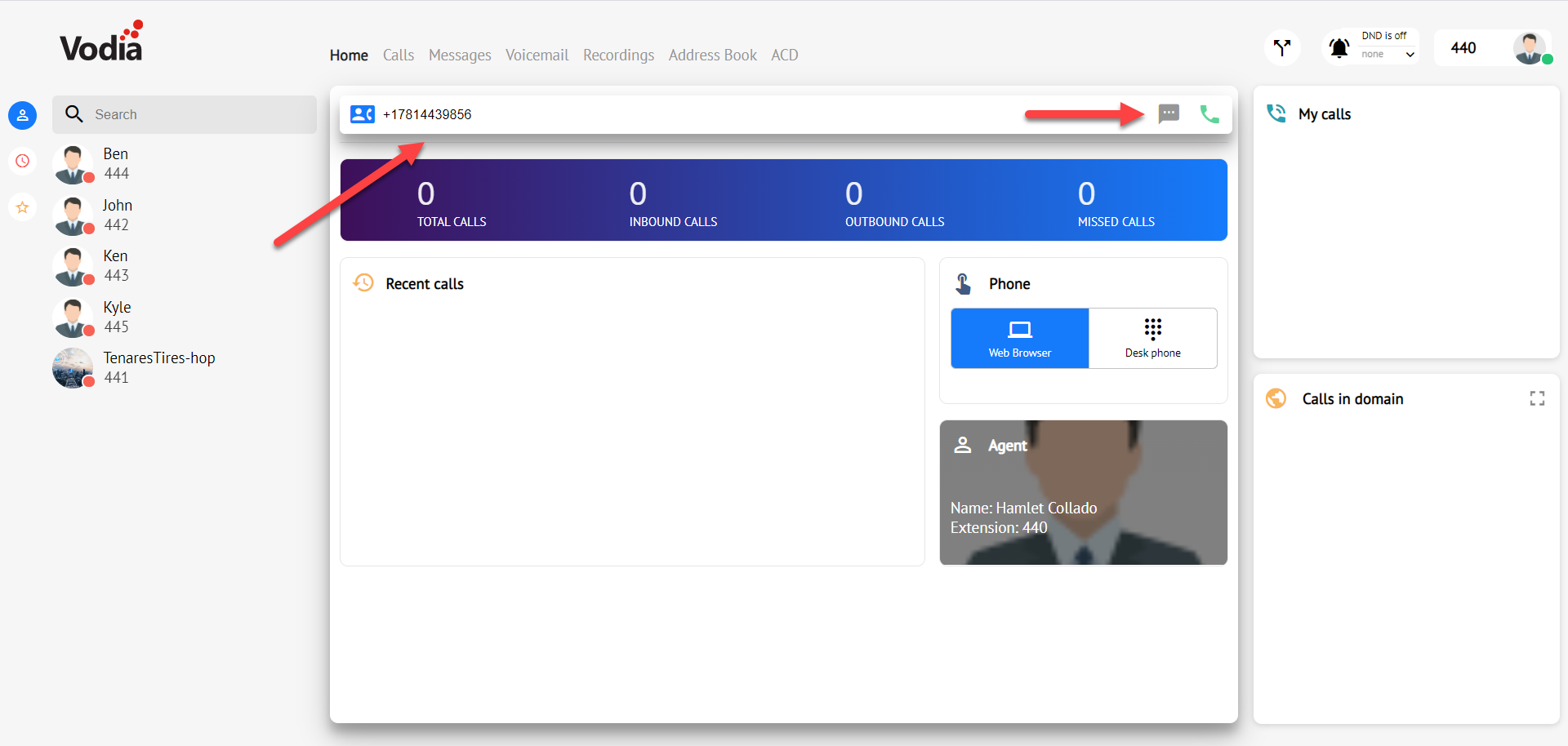Select TenaresTires-hop avatar picture
The image size is (1568, 746).
coord(73,368)
